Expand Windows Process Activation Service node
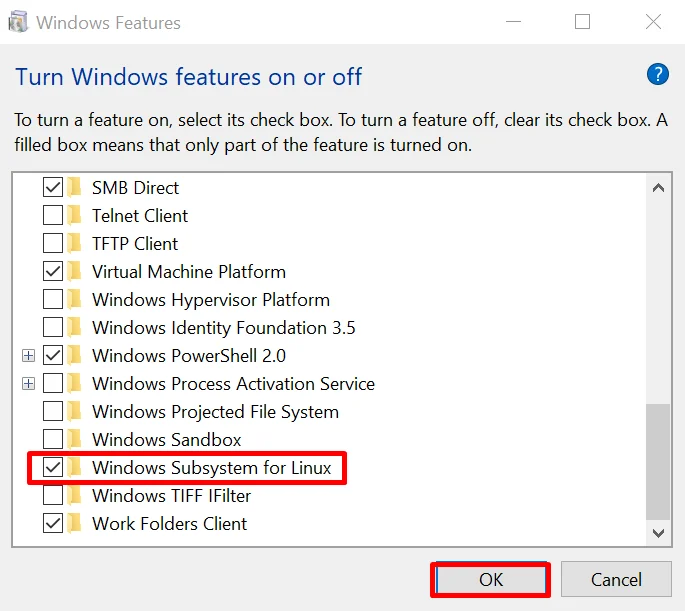The height and width of the screenshot is (611, 685). point(28,383)
